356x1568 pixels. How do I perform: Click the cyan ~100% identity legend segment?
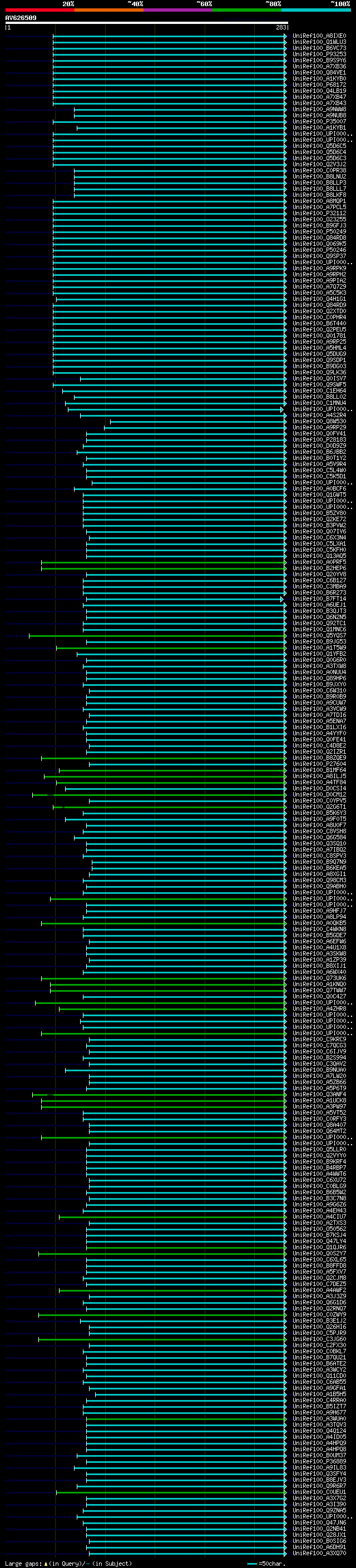click(x=316, y=10)
